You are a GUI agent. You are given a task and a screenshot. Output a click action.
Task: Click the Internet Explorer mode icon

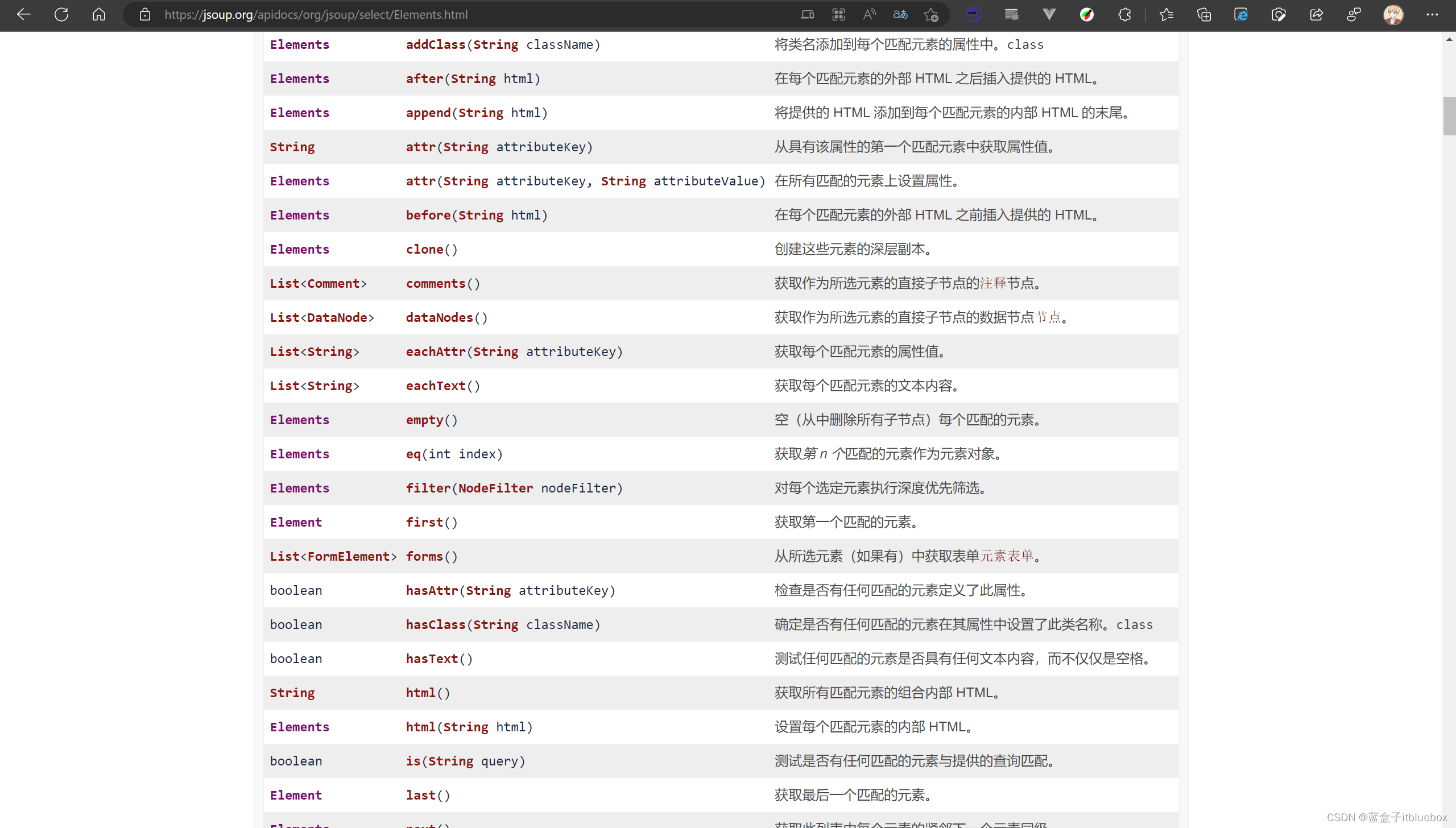coord(1241,15)
